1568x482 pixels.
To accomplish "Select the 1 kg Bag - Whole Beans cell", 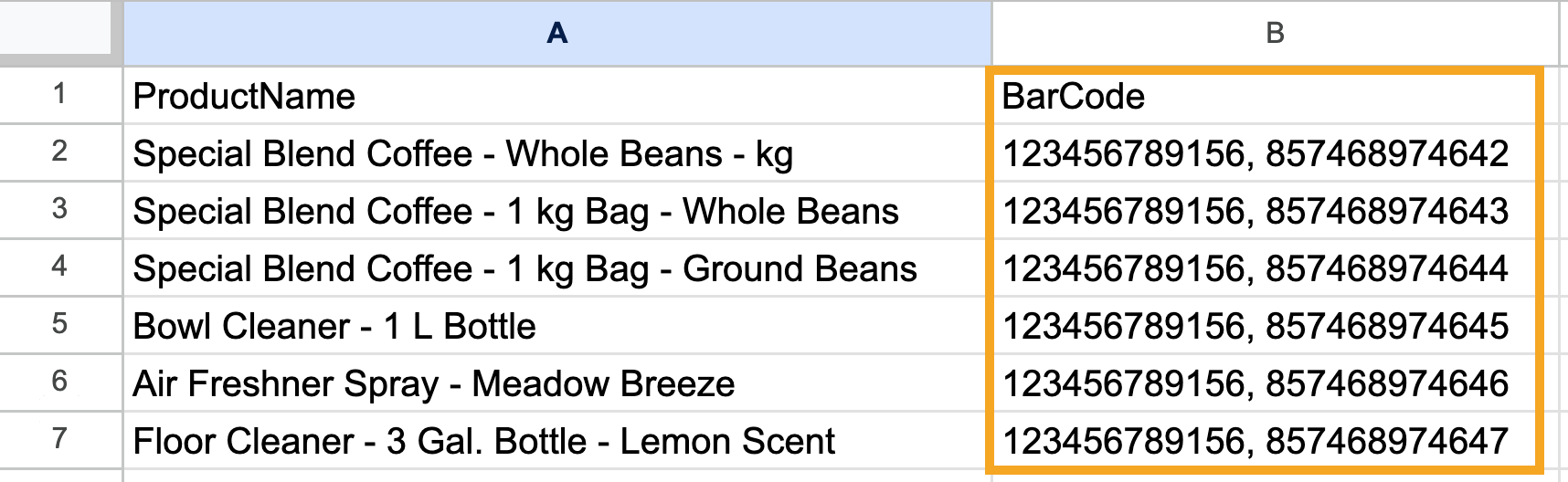I will click(x=556, y=211).
